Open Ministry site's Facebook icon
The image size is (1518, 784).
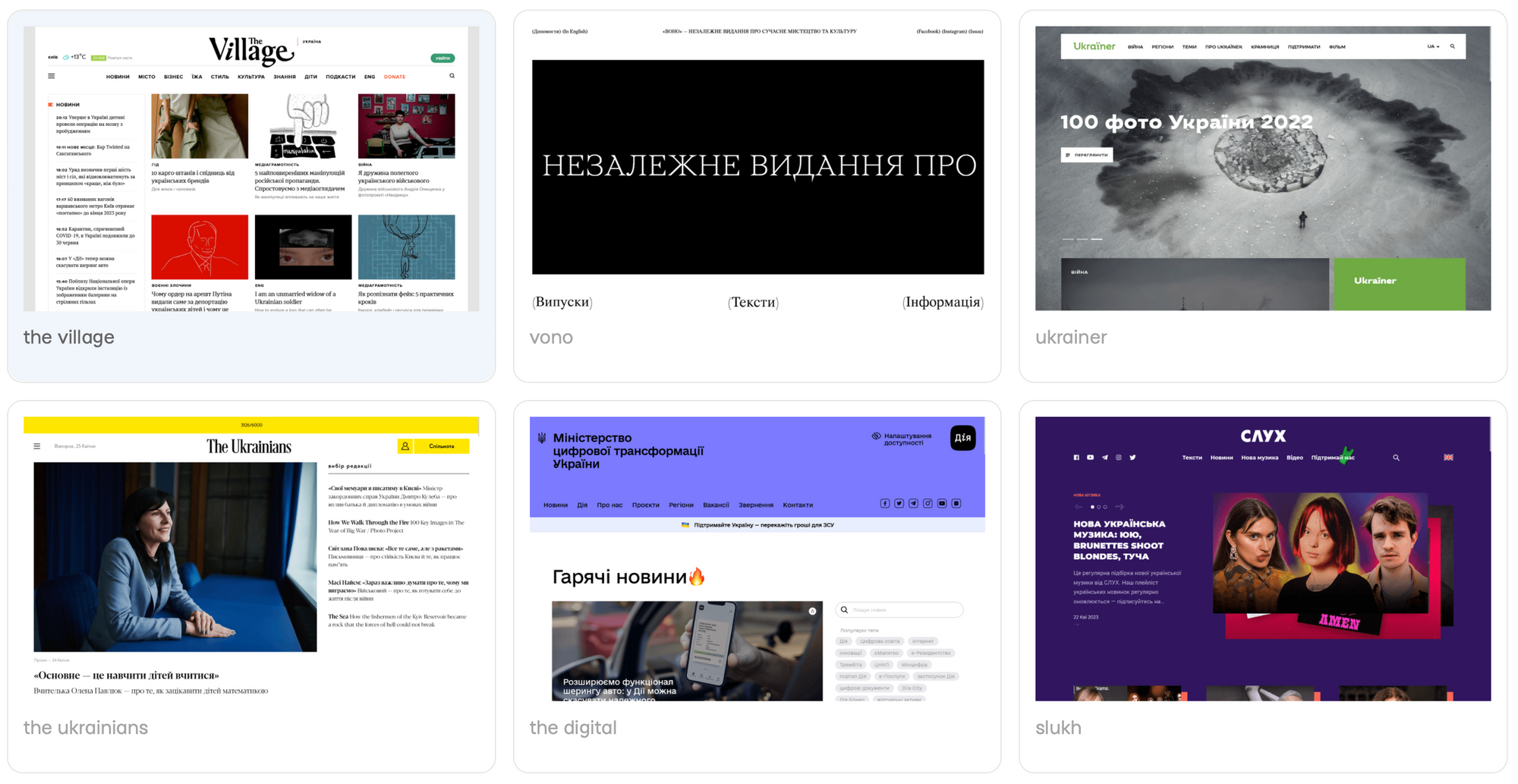tap(884, 503)
